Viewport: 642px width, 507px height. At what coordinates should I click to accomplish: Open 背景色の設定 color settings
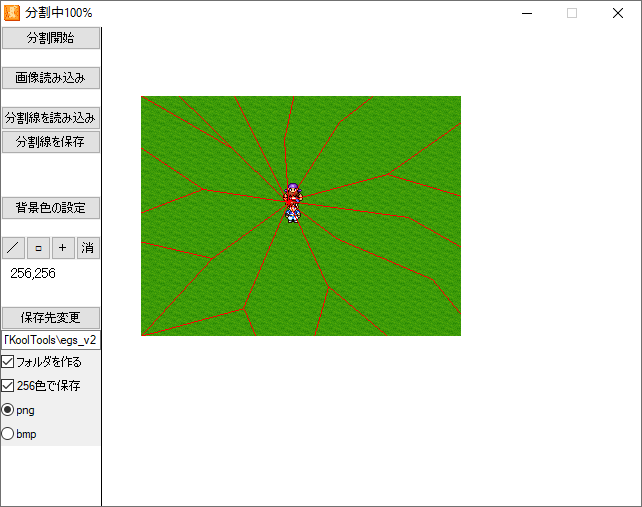(51, 208)
